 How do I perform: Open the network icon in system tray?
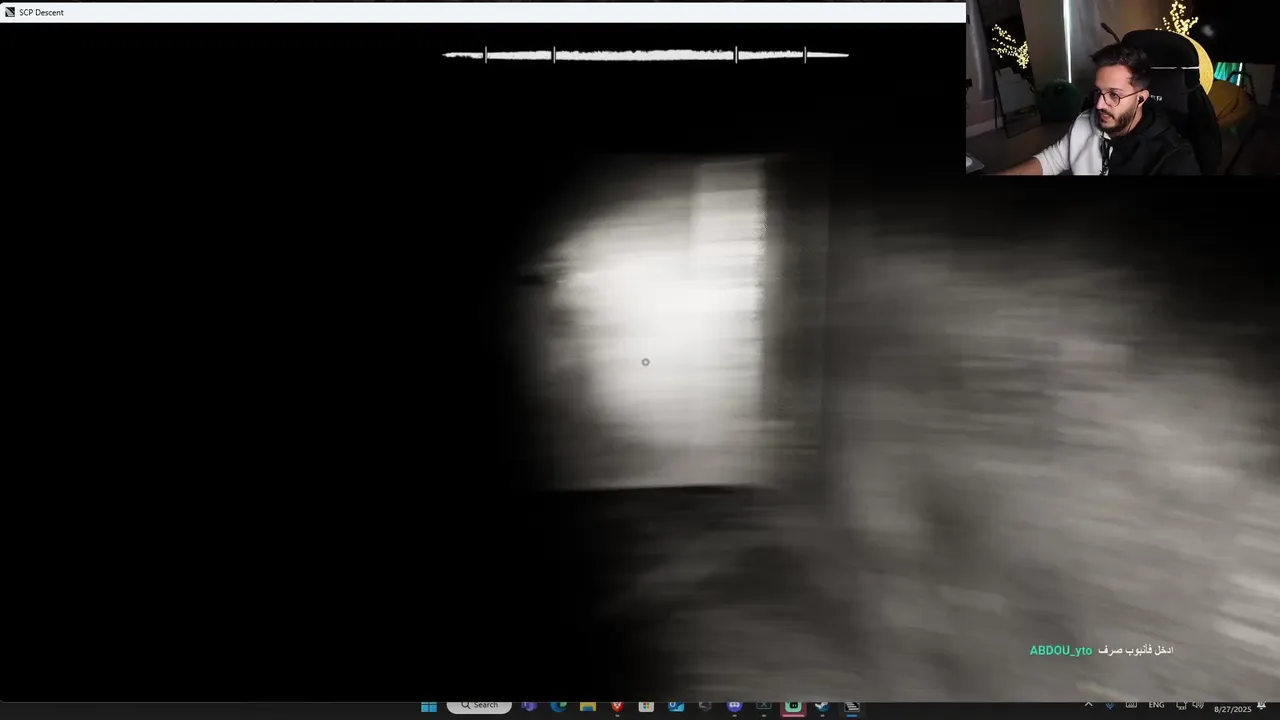(x=1181, y=705)
